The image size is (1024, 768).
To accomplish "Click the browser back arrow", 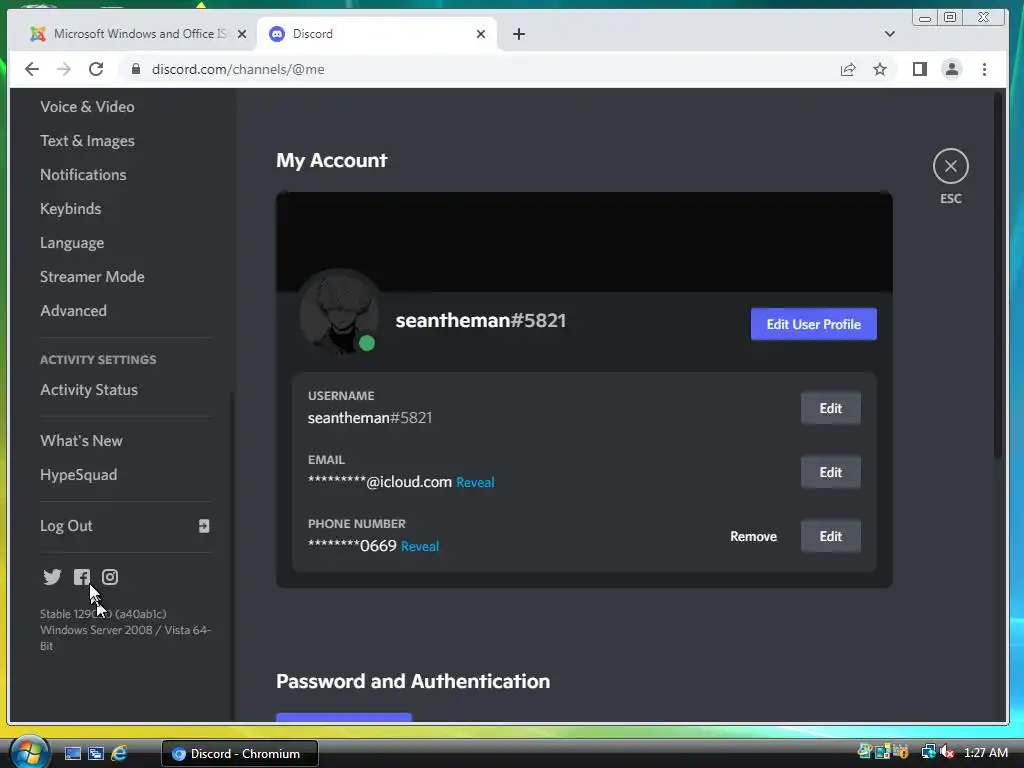I will (x=31, y=69).
